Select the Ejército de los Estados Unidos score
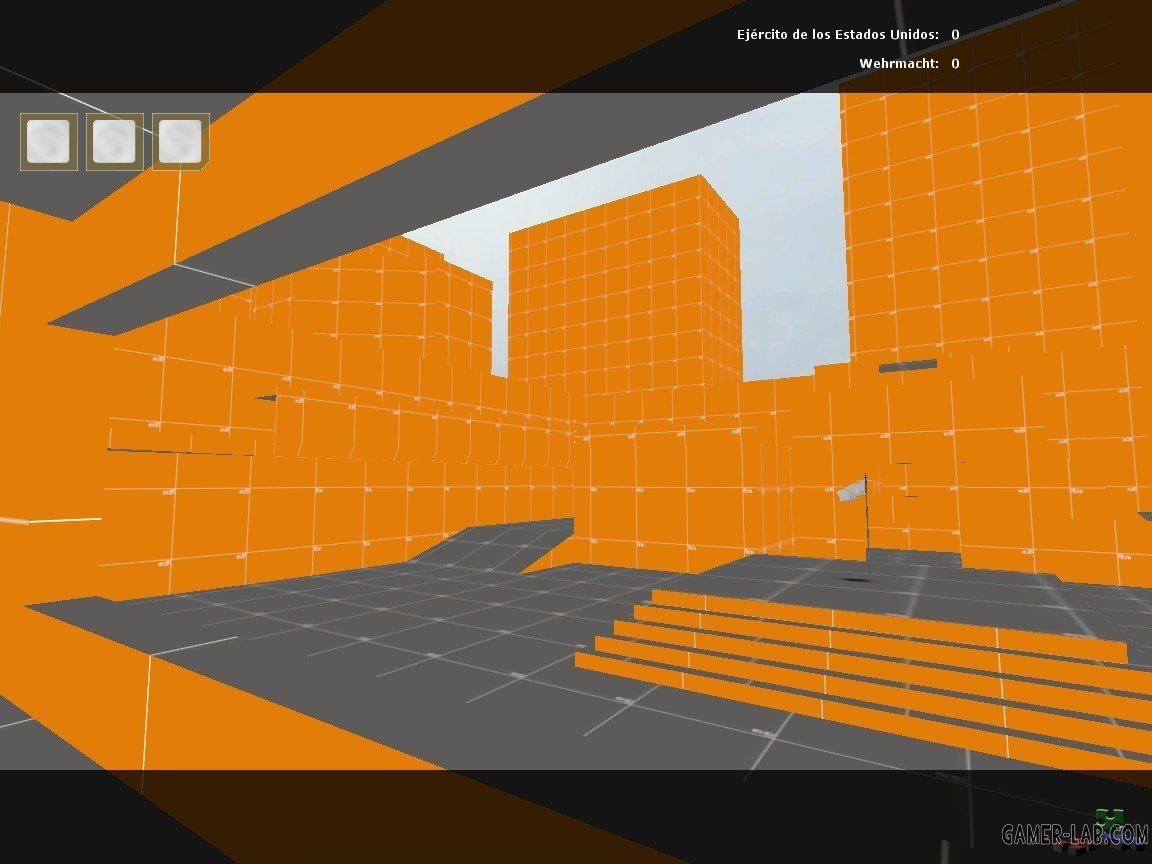 coord(955,35)
